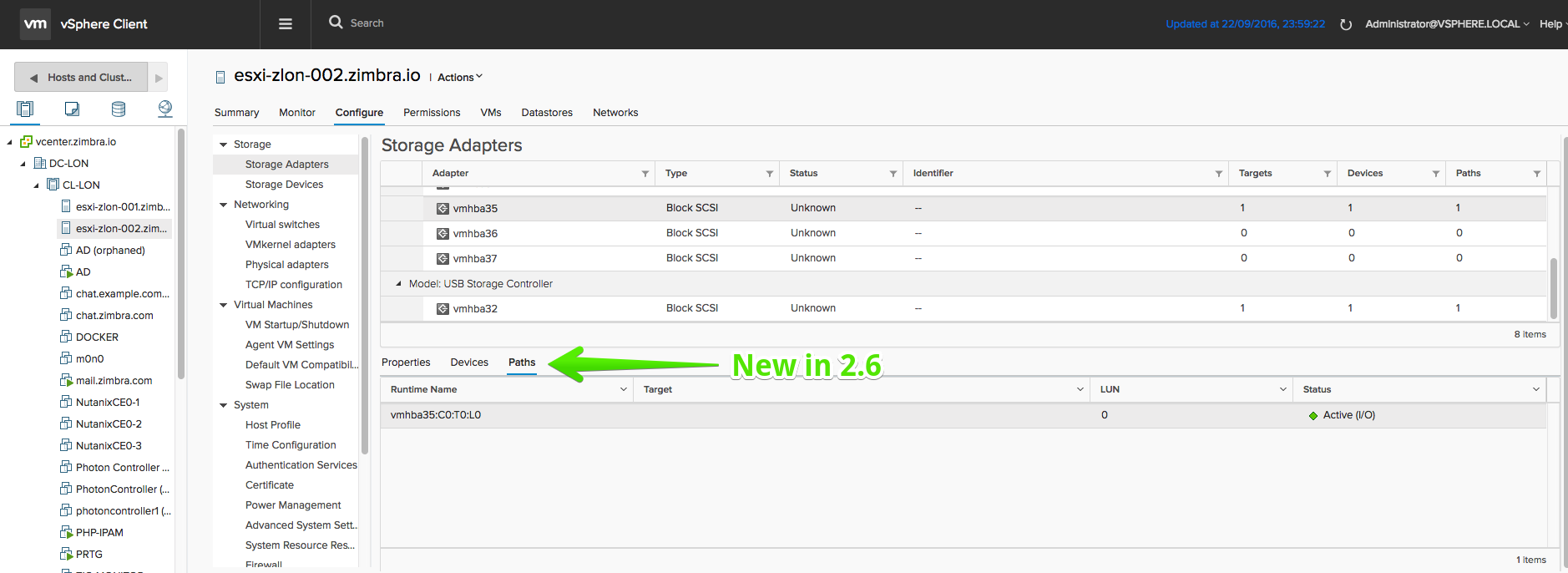The height and width of the screenshot is (573, 1568).
Task: Filter the Devices column
Action: point(1436,174)
